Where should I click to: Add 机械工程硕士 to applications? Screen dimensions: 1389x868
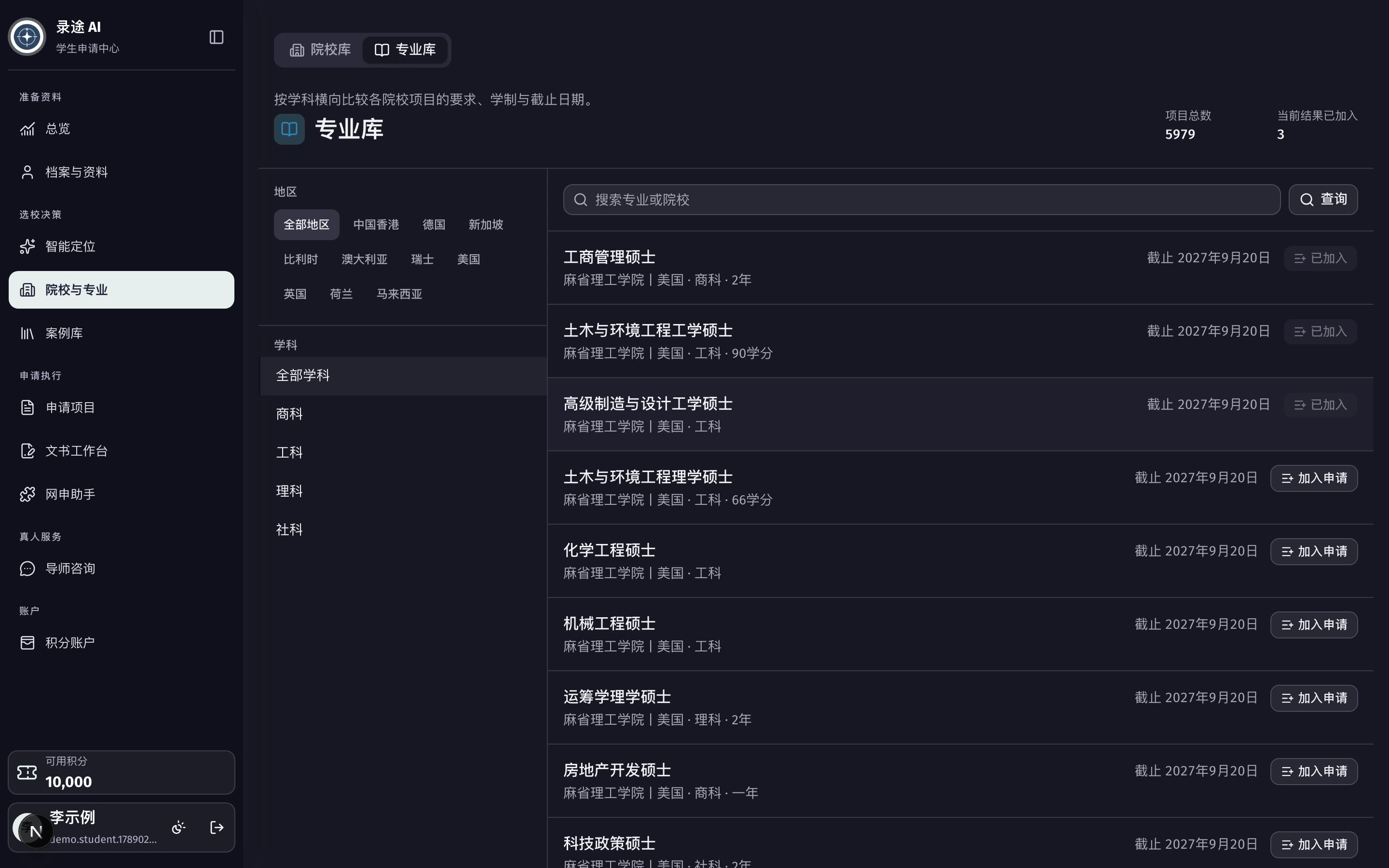[x=1314, y=624]
